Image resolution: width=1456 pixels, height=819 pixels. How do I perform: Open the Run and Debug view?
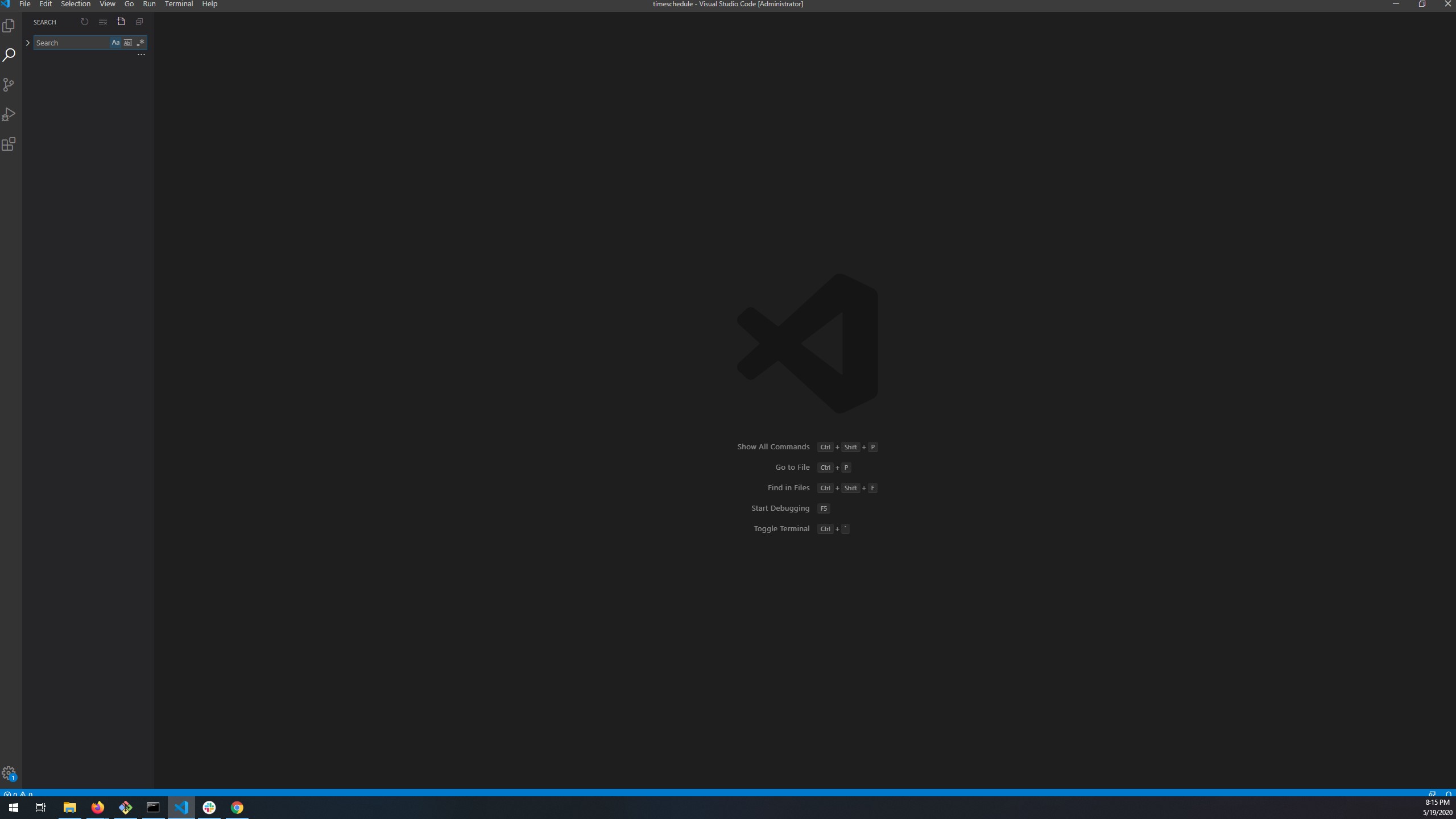(x=9, y=114)
